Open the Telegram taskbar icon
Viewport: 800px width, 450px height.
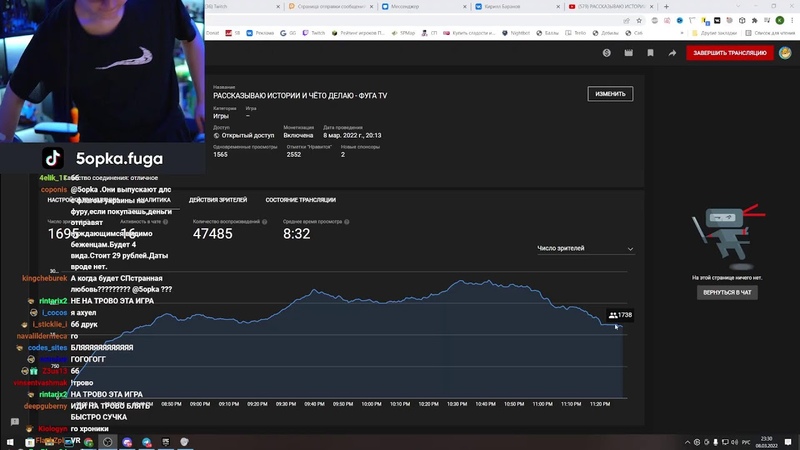tap(146, 442)
